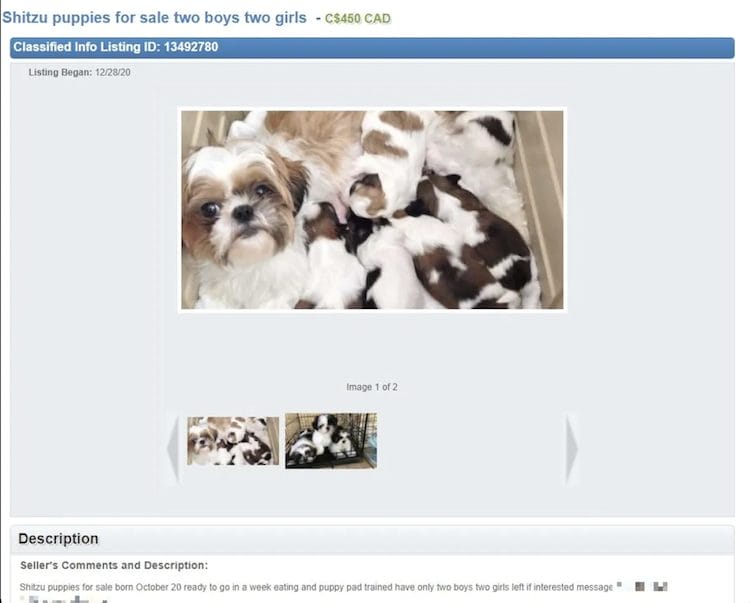Select the puppies in crate thumbnail

tap(331, 440)
